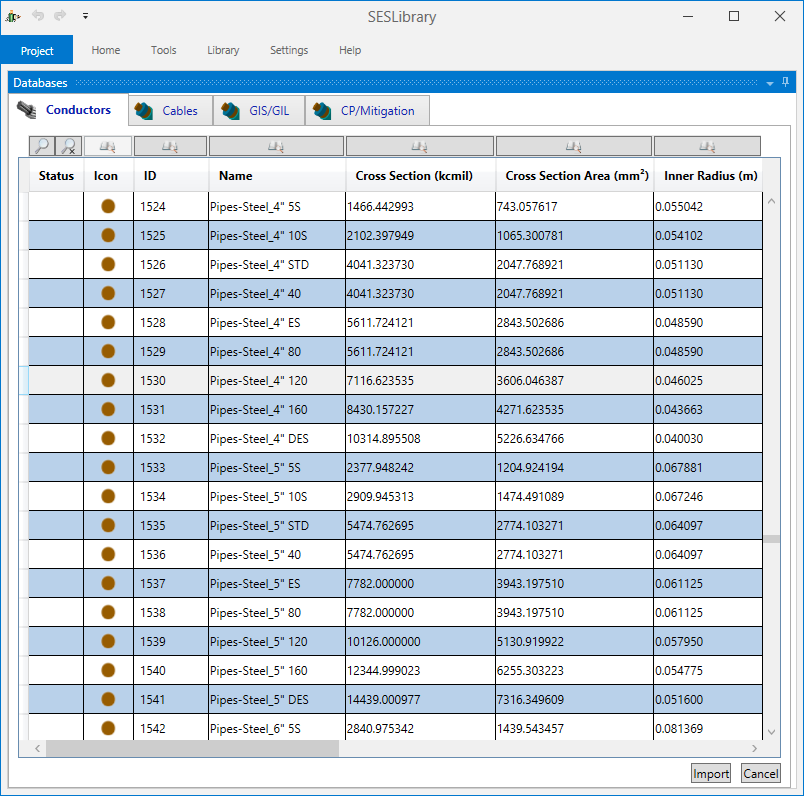804x796 pixels.
Task: Sort by Cross Section Area (mm²) header
Action: click(x=574, y=176)
